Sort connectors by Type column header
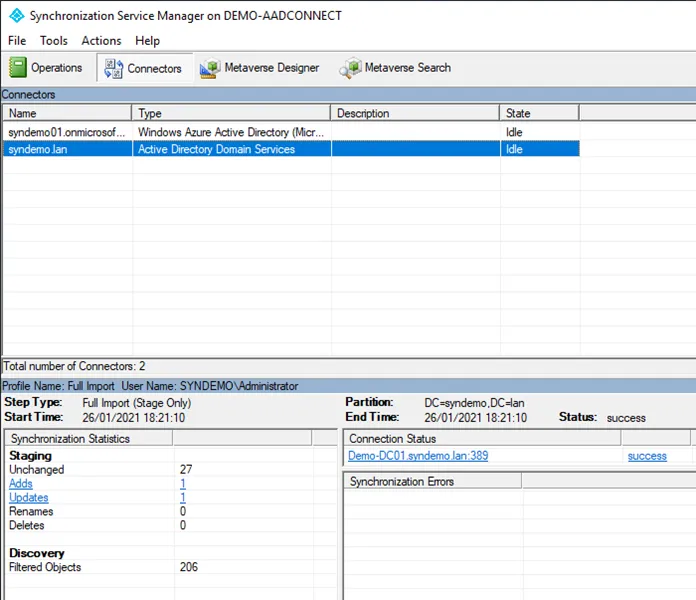 (x=230, y=113)
